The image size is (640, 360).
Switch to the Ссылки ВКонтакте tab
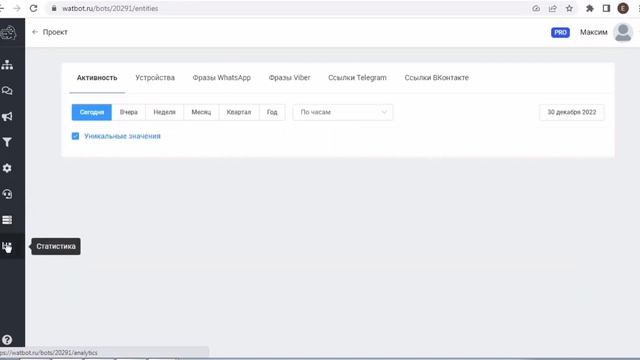(x=436, y=78)
